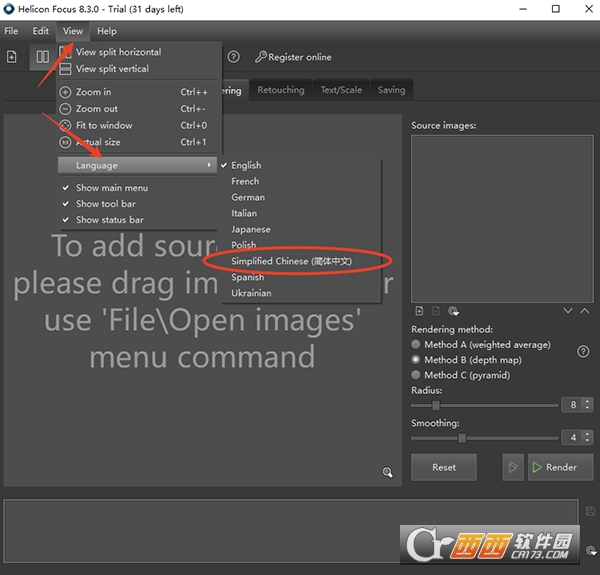Click the Reset button
Viewport: 600px width, 575px height.
coord(444,467)
